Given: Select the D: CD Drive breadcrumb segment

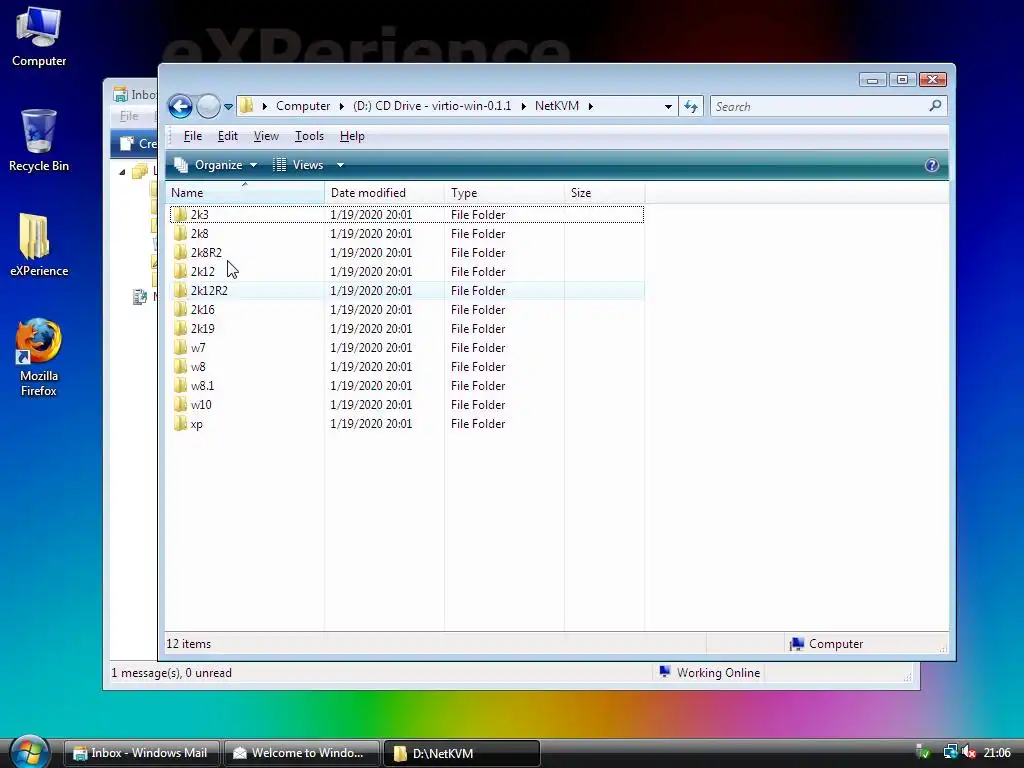Looking at the screenshot, I should click(x=432, y=106).
